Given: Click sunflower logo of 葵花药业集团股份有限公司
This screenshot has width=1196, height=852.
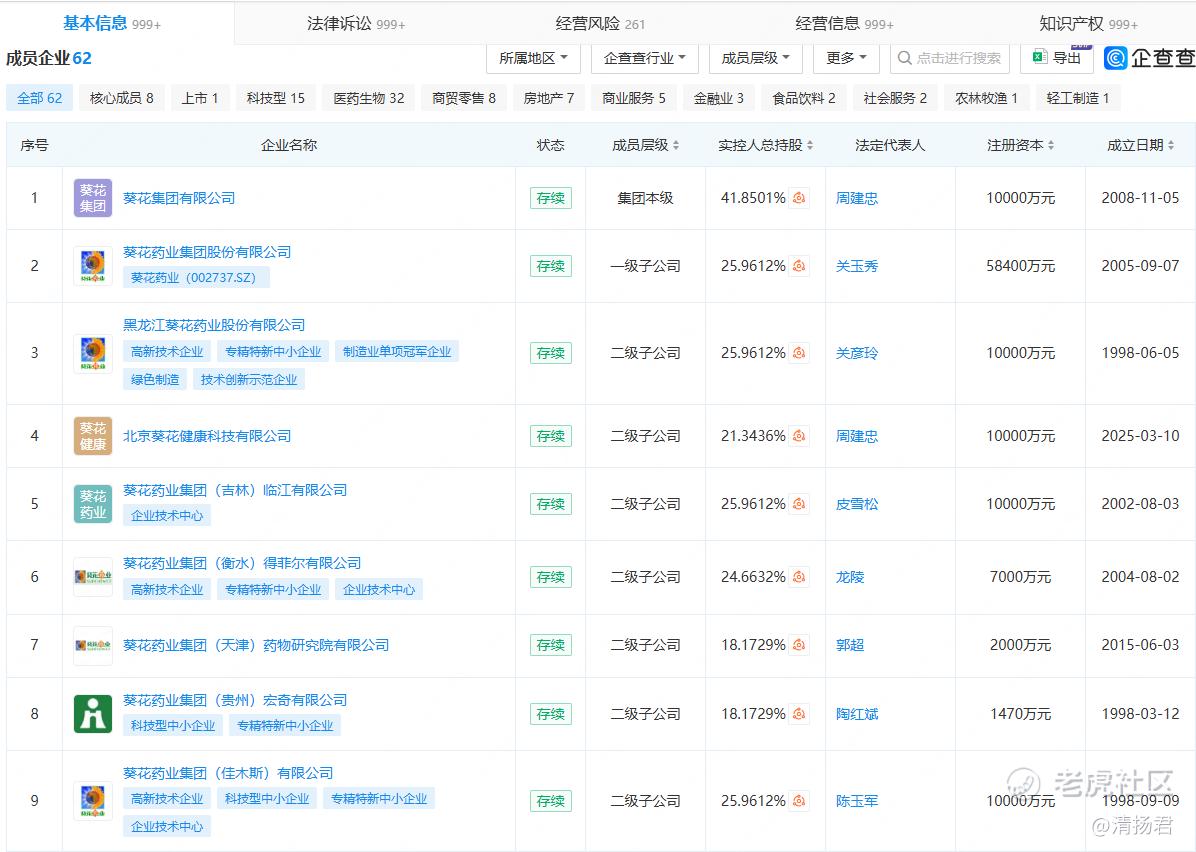Looking at the screenshot, I should (93, 266).
